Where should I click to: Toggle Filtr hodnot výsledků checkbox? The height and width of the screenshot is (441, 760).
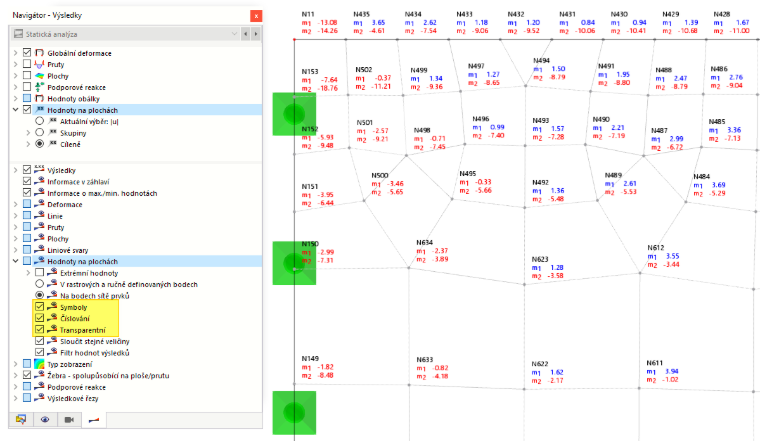[40, 352]
